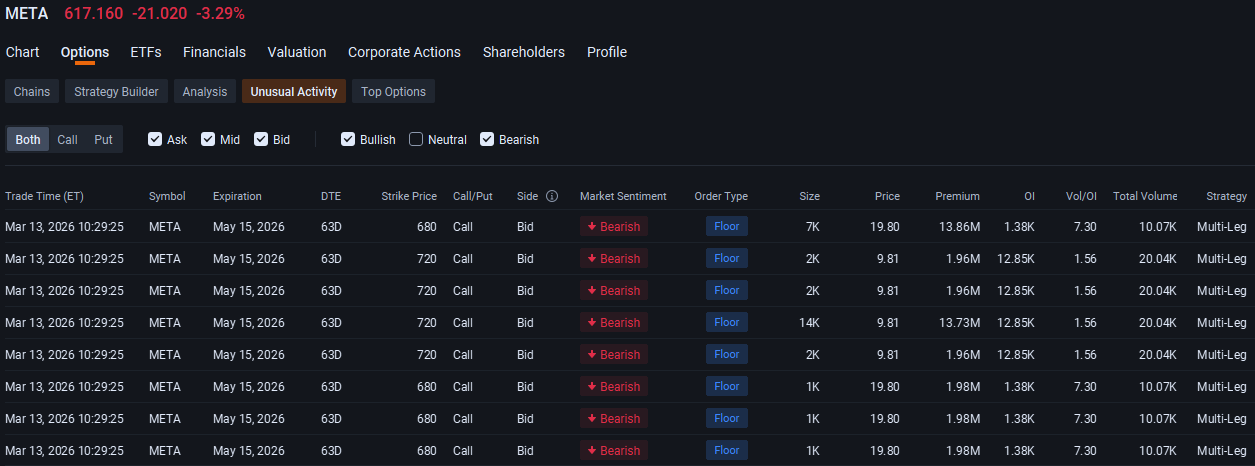Switch to the Financials tab
1255x466 pixels.
coord(214,52)
